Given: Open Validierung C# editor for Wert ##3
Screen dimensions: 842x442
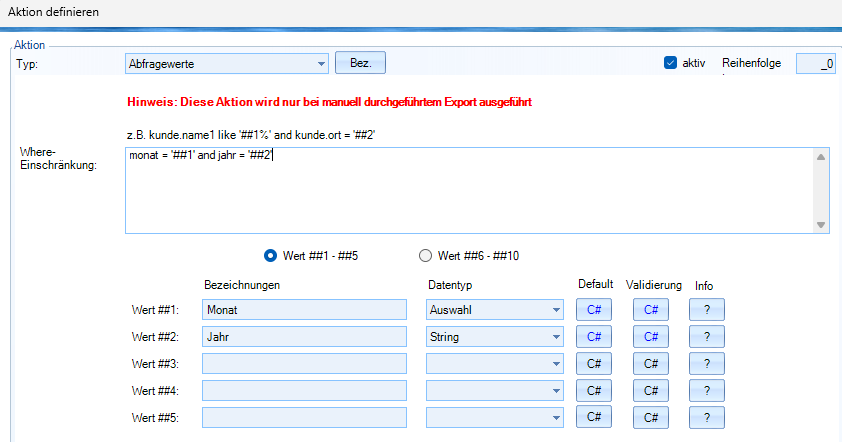Looking at the screenshot, I should point(651,364).
